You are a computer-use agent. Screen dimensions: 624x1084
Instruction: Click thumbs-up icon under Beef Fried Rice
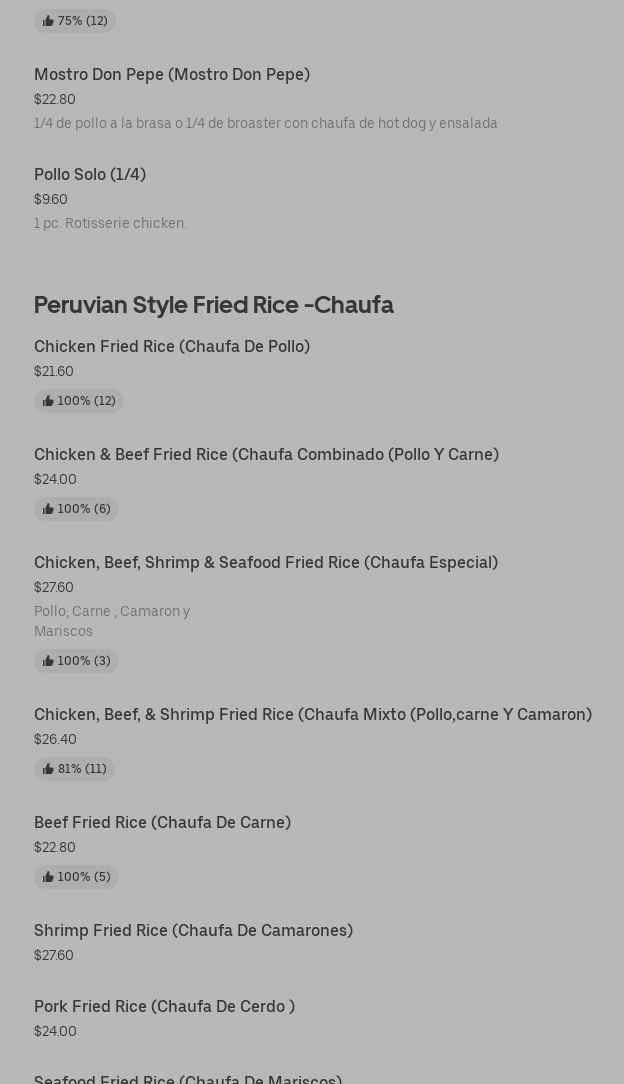48,877
